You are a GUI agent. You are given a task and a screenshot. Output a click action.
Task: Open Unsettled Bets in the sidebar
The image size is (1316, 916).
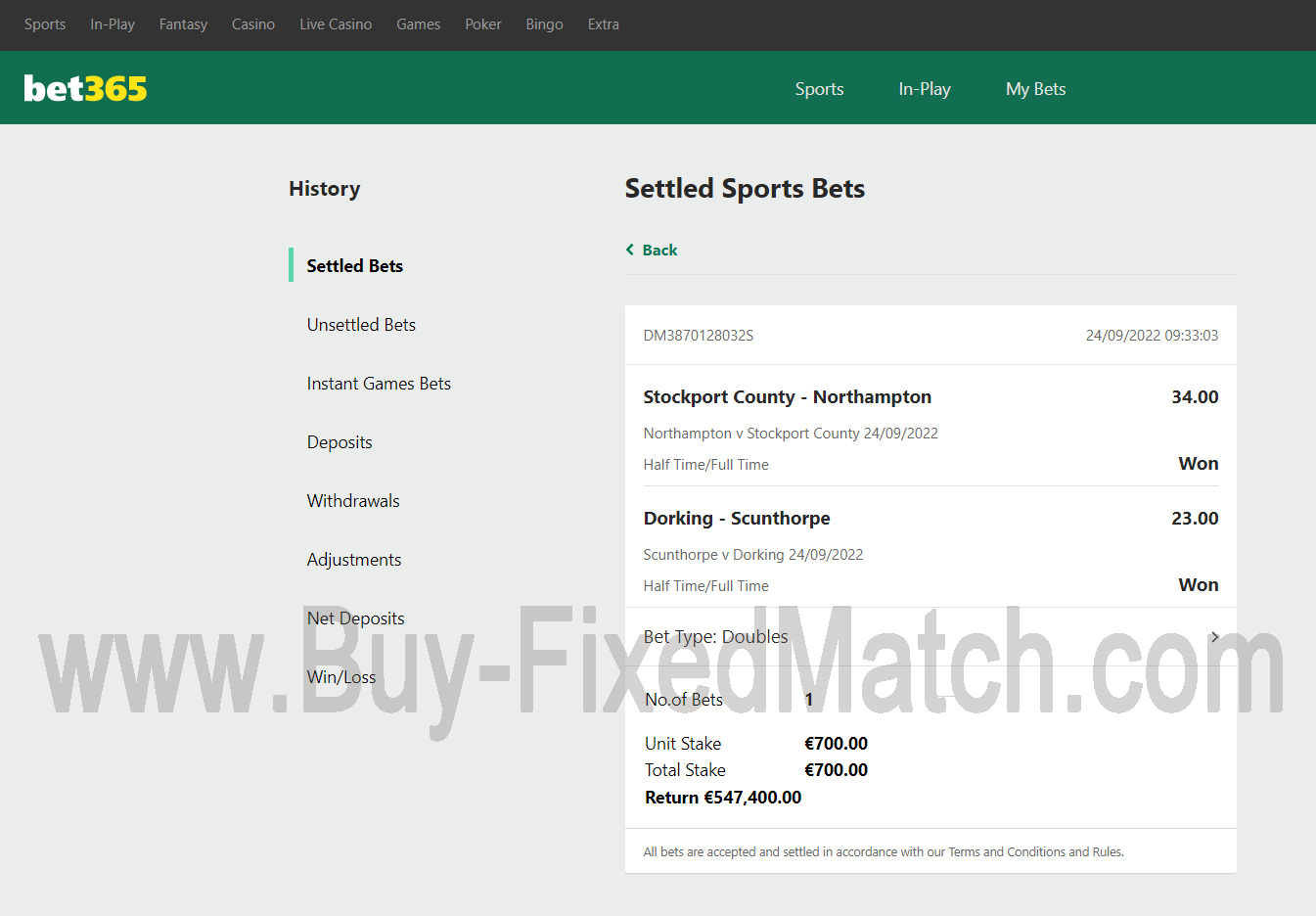tap(361, 325)
